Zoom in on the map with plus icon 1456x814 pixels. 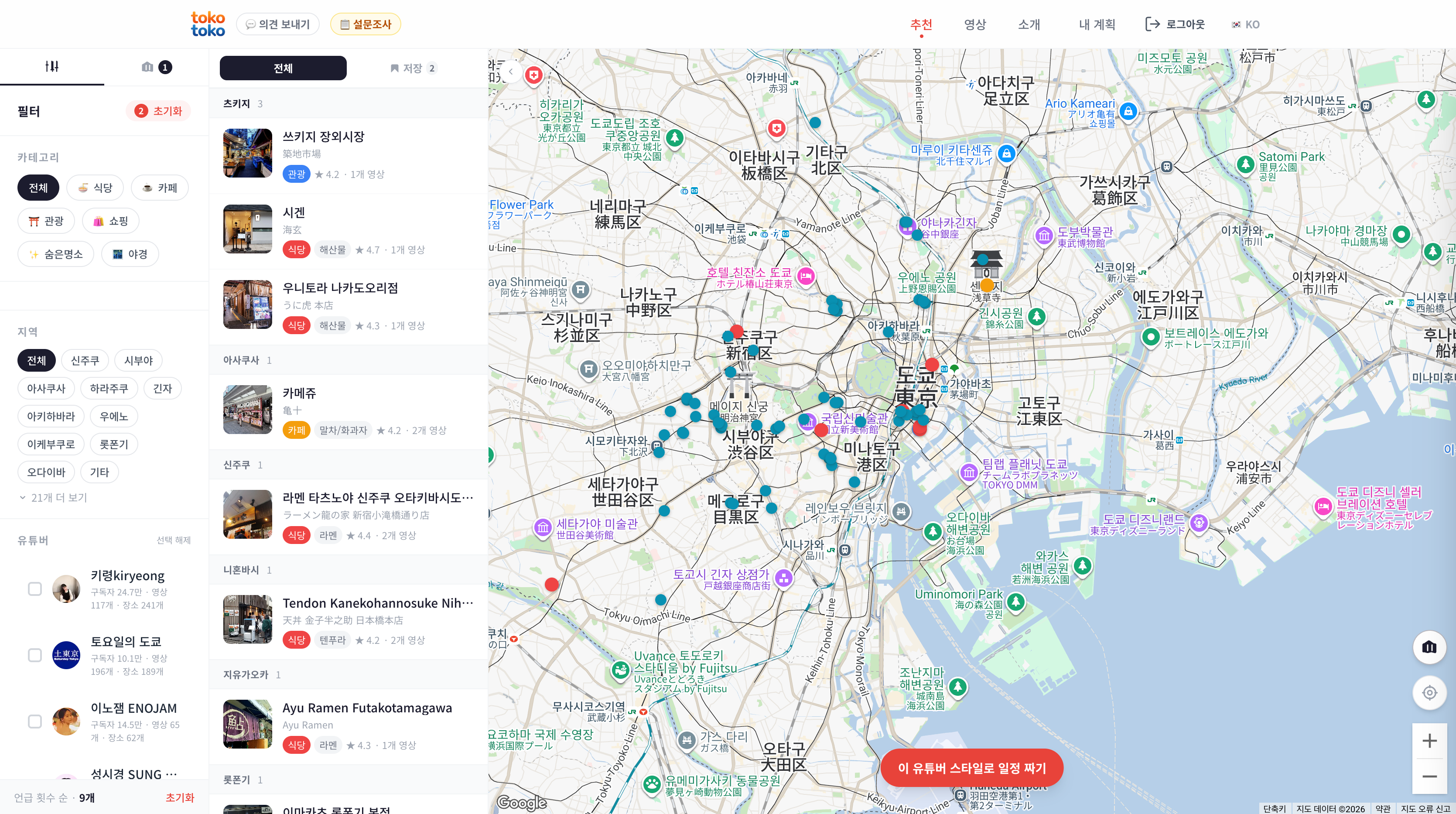coord(1429,741)
